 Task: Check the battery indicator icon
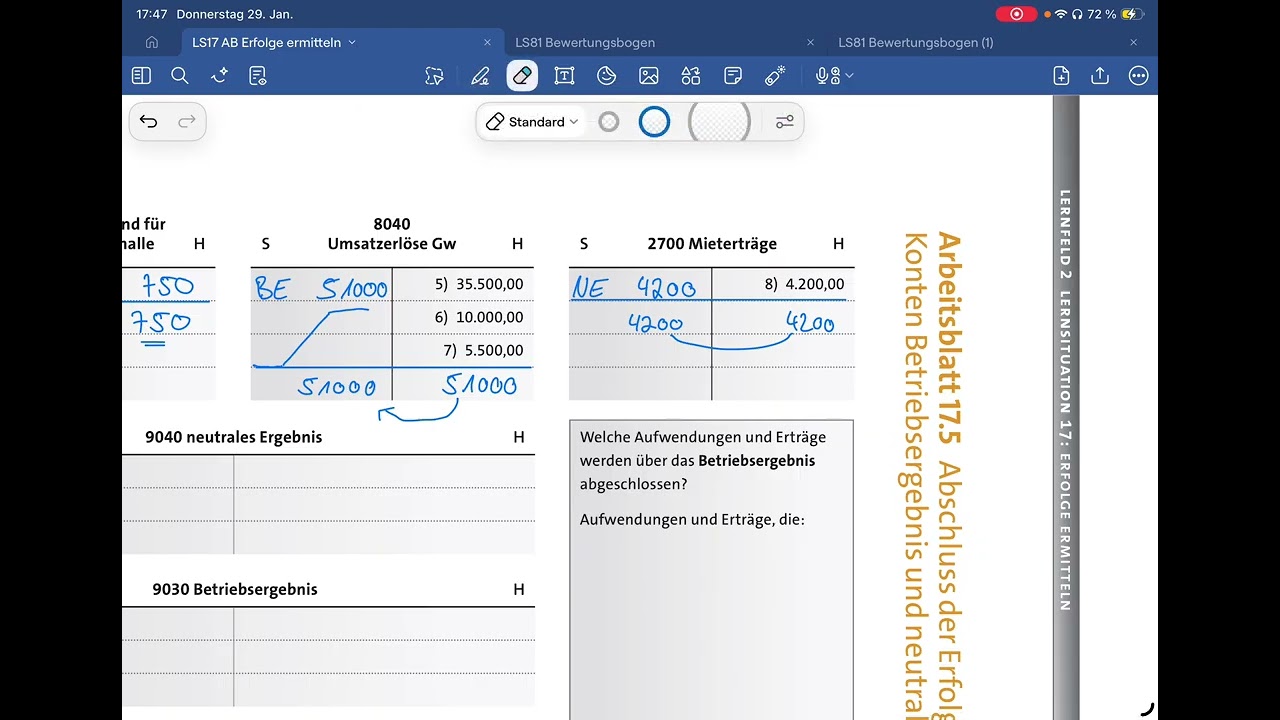point(1132,14)
